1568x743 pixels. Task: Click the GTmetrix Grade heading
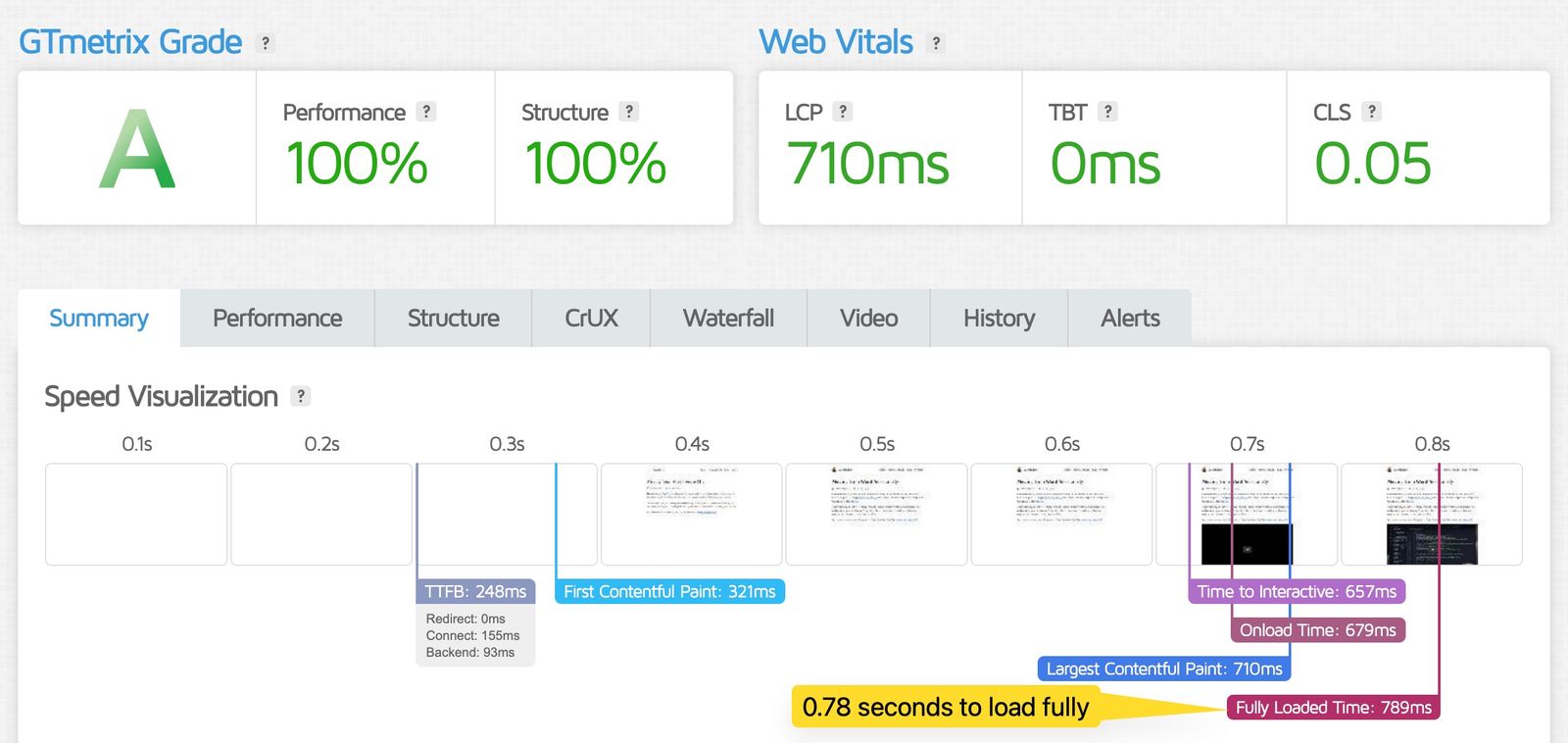coord(130,42)
